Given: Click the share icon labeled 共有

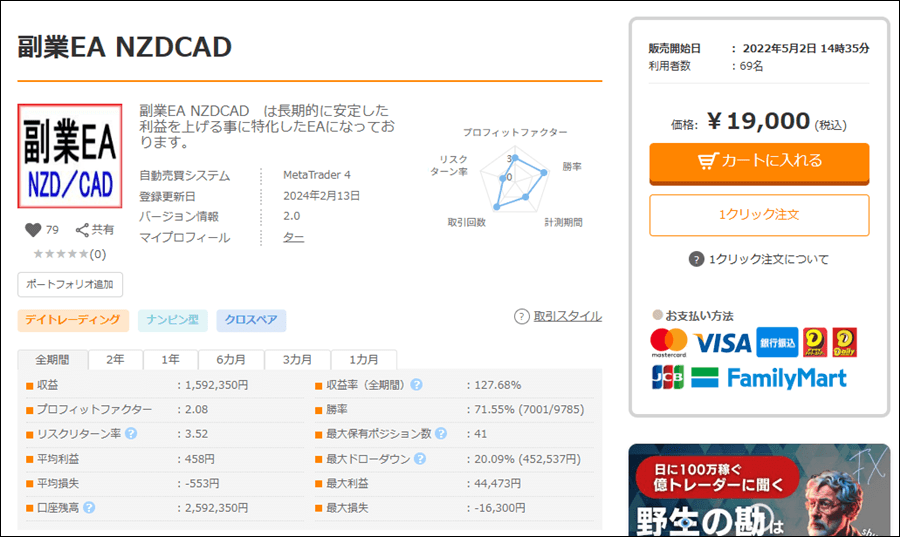Looking at the screenshot, I should tap(83, 230).
